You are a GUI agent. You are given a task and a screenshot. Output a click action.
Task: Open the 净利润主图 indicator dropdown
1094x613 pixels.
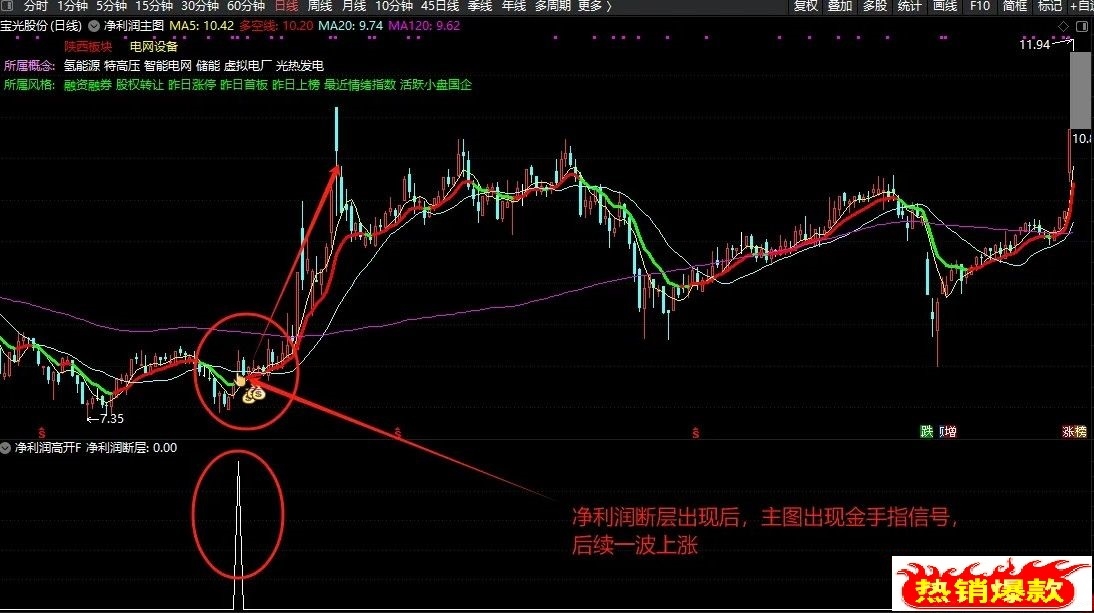tap(93, 26)
